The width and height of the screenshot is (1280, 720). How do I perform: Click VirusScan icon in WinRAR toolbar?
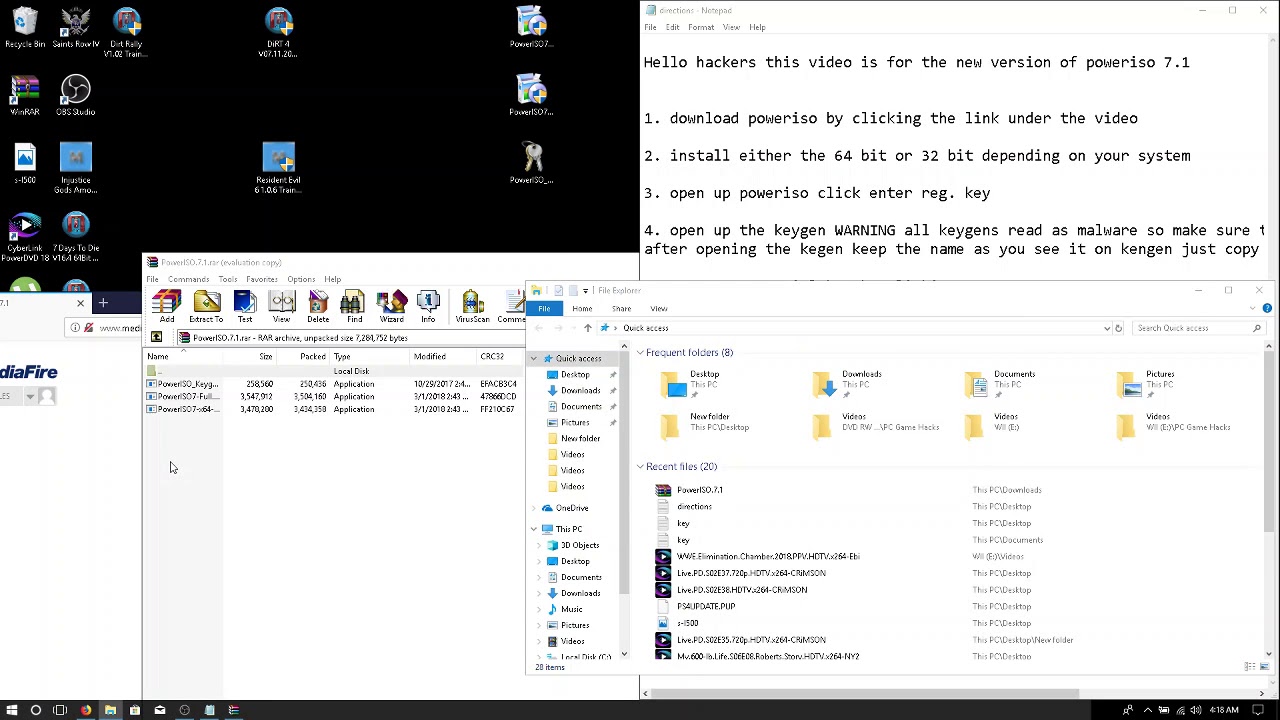(x=472, y=306)
